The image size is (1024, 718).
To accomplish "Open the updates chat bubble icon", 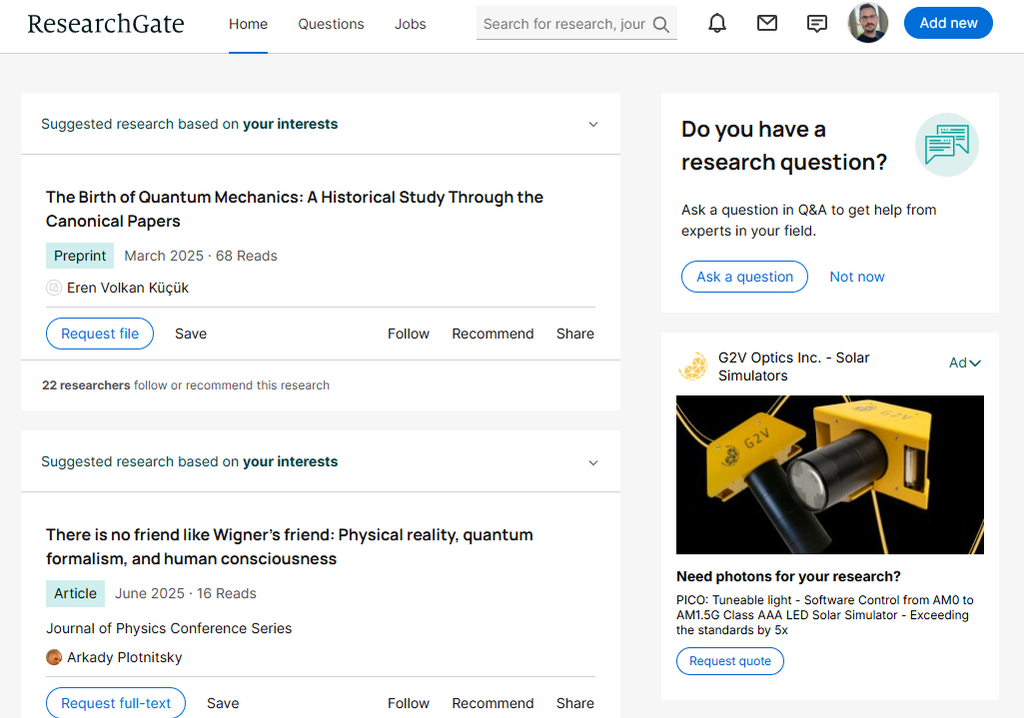I will (817, 24).
